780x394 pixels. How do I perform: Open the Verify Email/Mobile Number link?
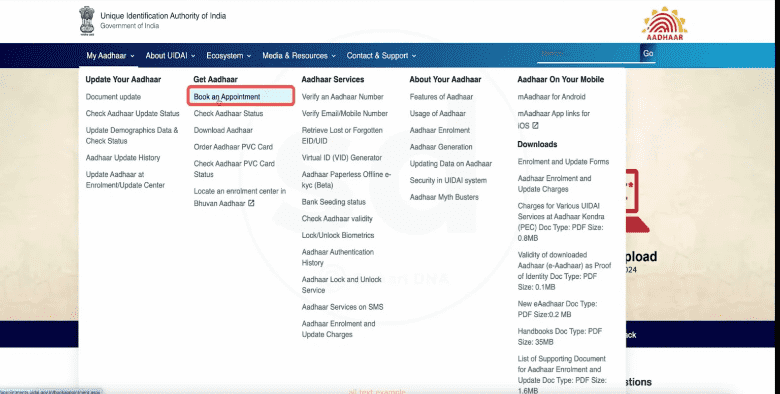(x=344, y=113)
